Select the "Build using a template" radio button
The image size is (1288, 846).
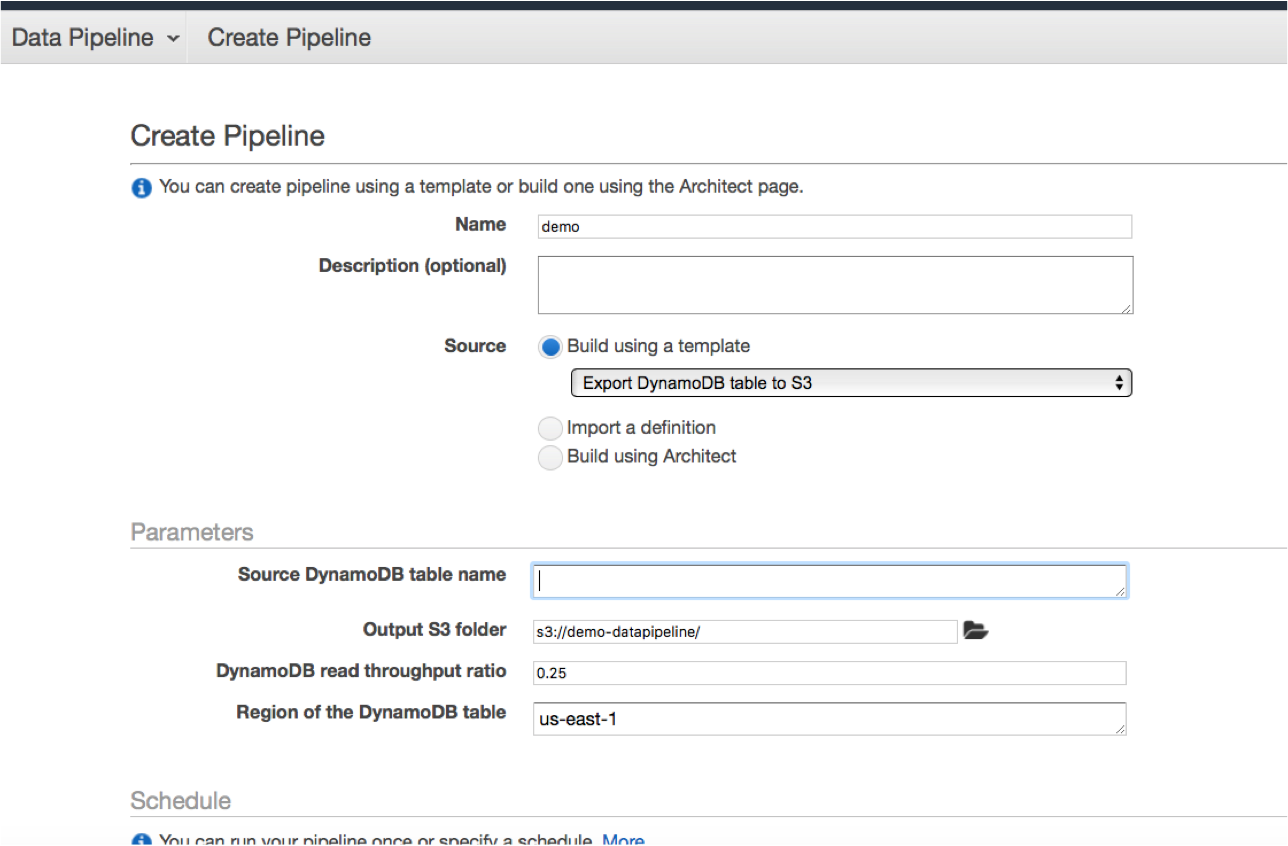pos(550,346)
